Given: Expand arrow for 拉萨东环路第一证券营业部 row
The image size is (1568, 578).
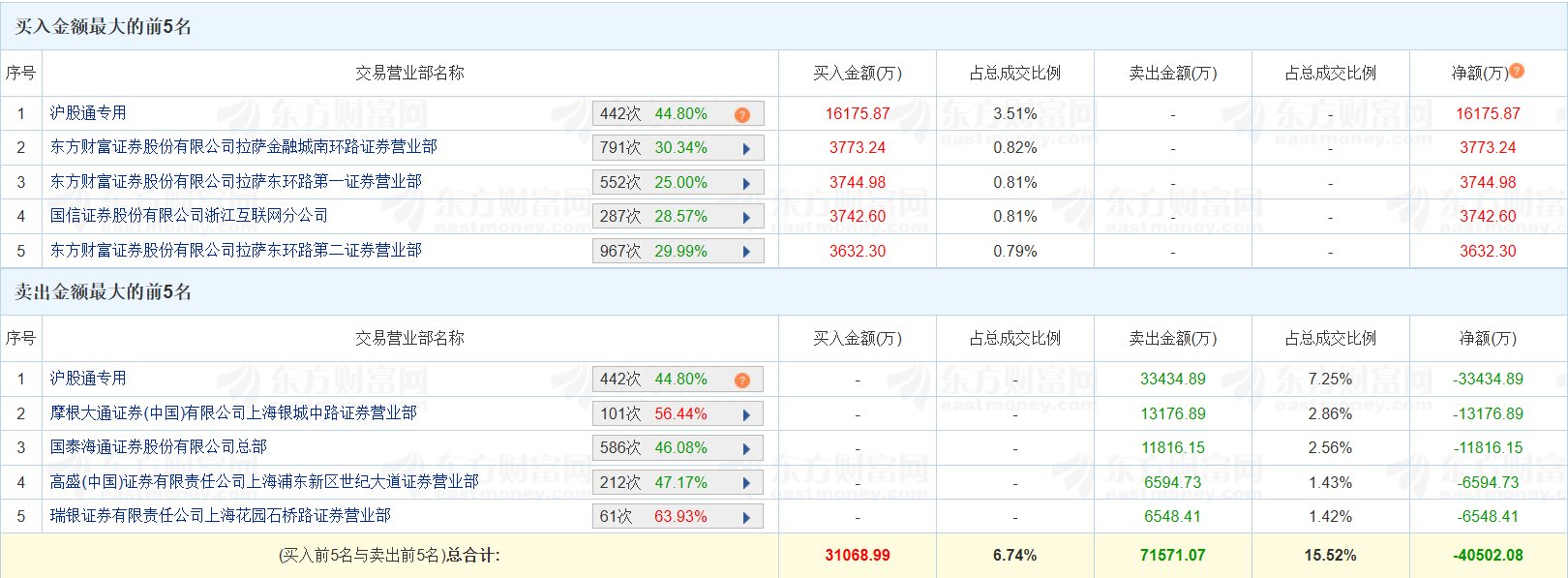Looking at the screenshot, I should pyautogui.click(x=746, y=183).
